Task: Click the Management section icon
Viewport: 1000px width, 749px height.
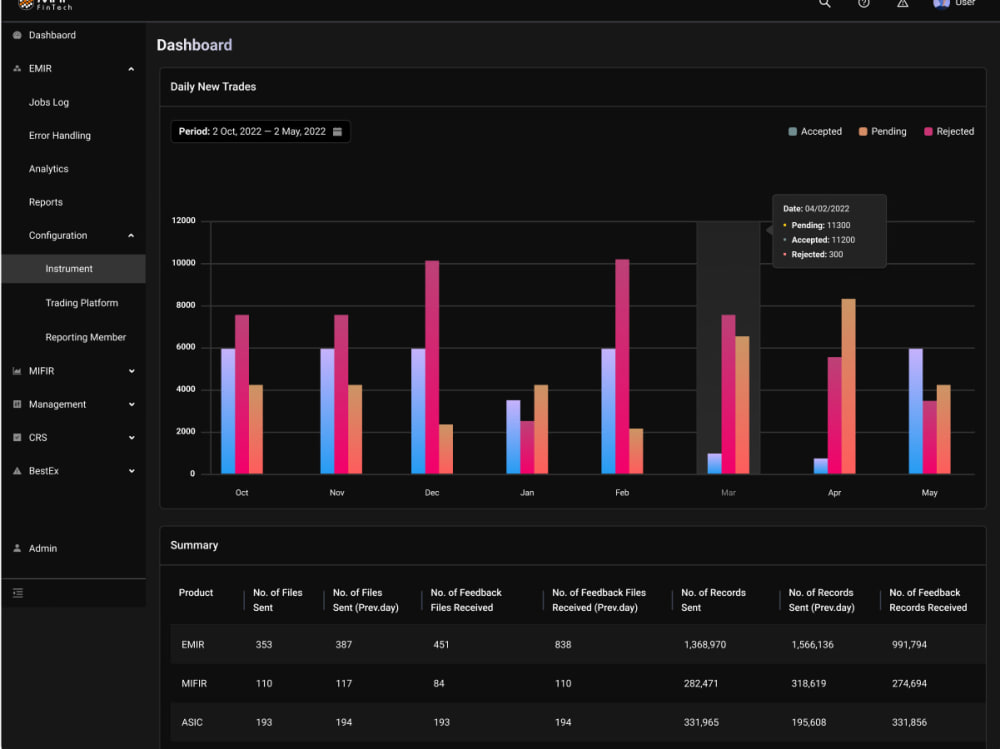Action: (17, 404)
